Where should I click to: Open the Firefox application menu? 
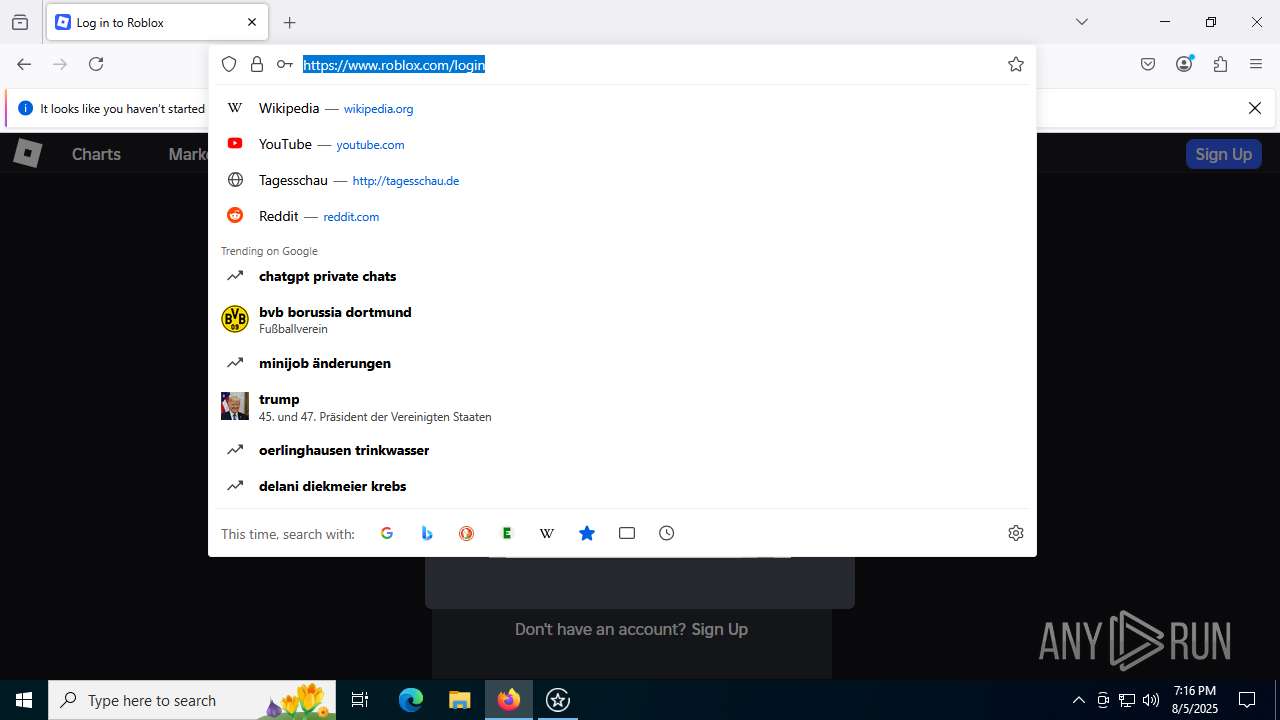coord(1256,64)
